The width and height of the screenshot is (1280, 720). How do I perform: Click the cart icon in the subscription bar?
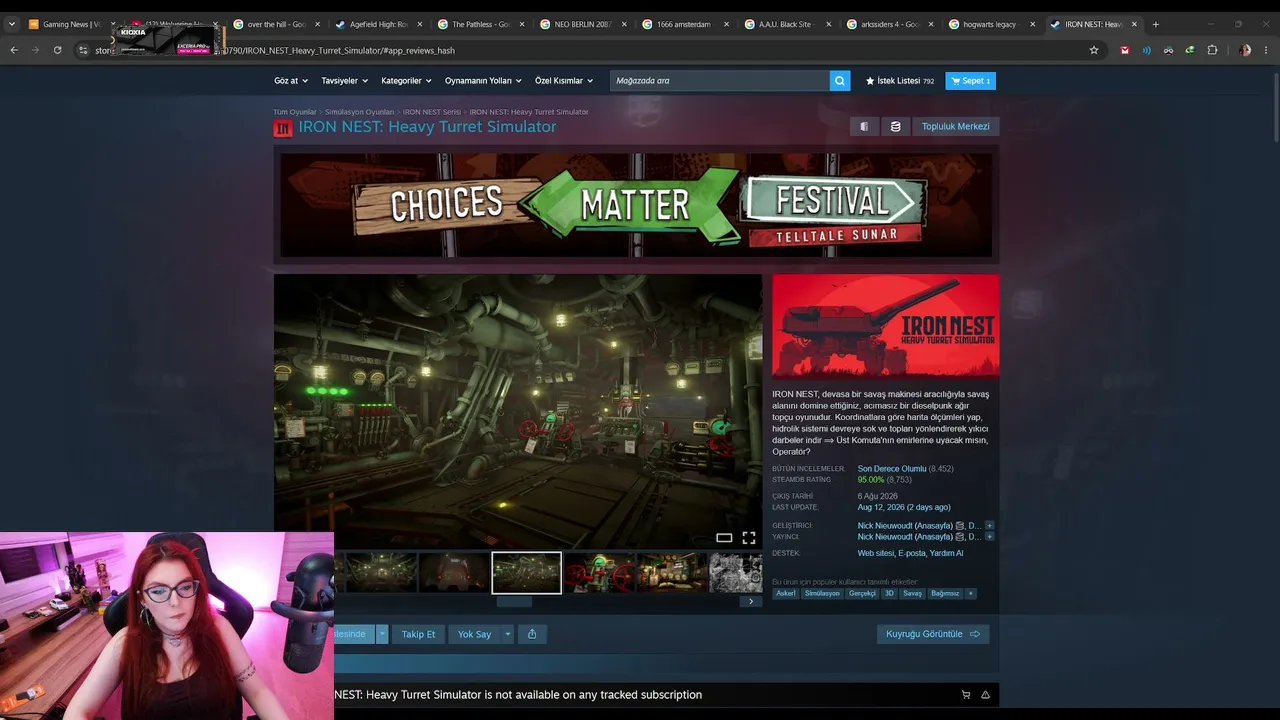click(x=966, y=695)
